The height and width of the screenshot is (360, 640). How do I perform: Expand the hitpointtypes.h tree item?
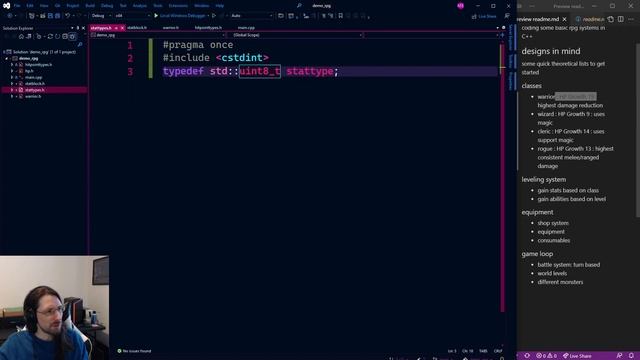[12, 64]
